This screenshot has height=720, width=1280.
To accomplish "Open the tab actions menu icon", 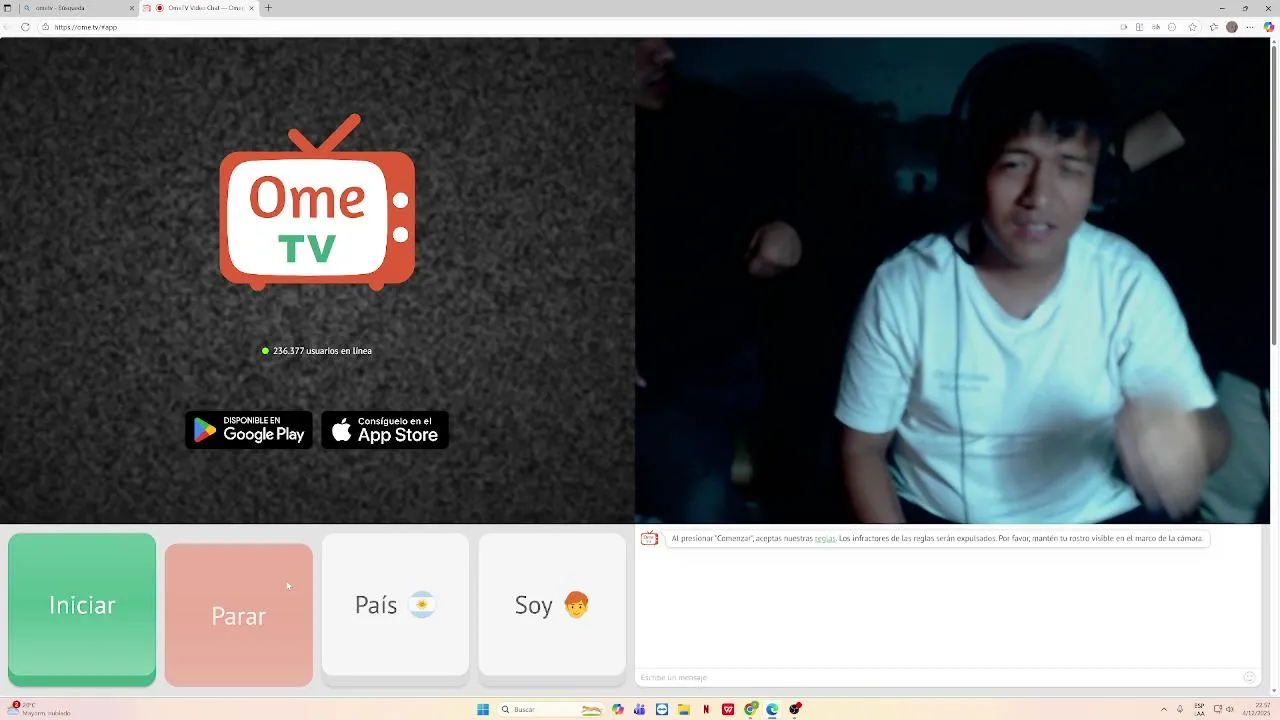I will 8,8.
